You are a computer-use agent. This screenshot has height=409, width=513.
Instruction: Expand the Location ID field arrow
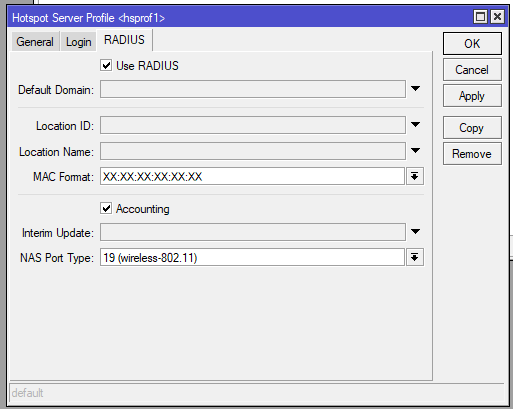click(x=415, y=125)
